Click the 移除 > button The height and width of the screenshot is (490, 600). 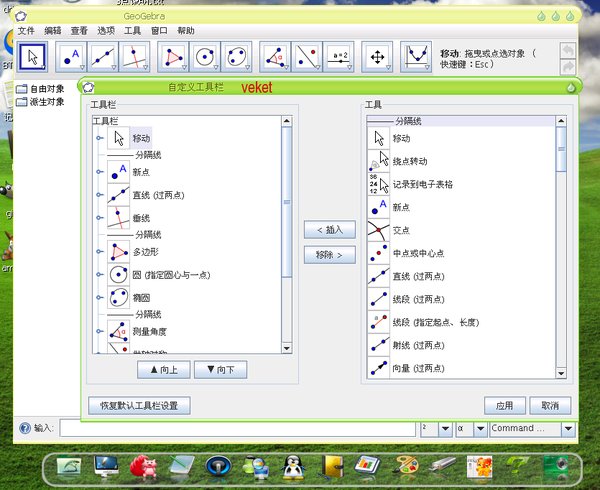point(329,255)
